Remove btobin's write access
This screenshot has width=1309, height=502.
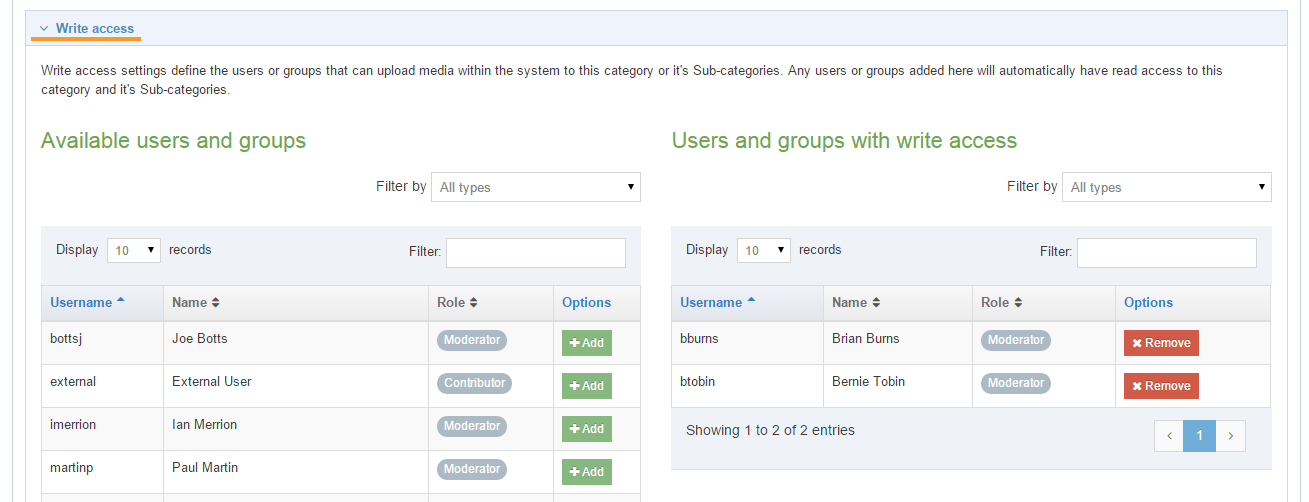[x=1160, y=386]
